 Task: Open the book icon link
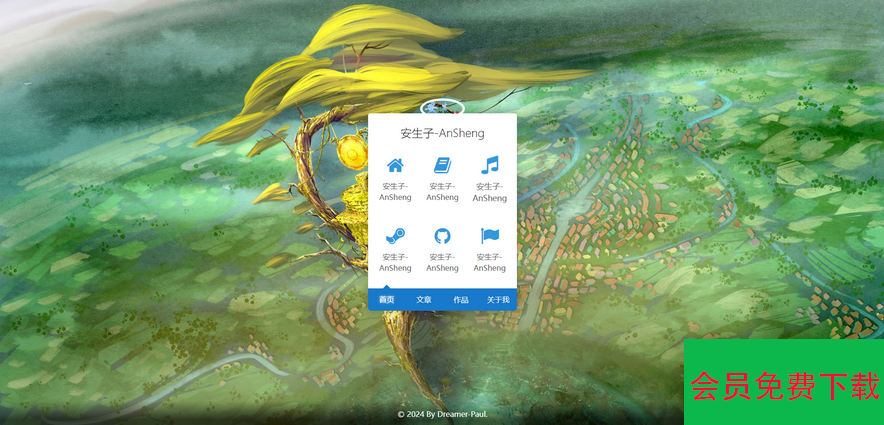[x=442, y=166]
